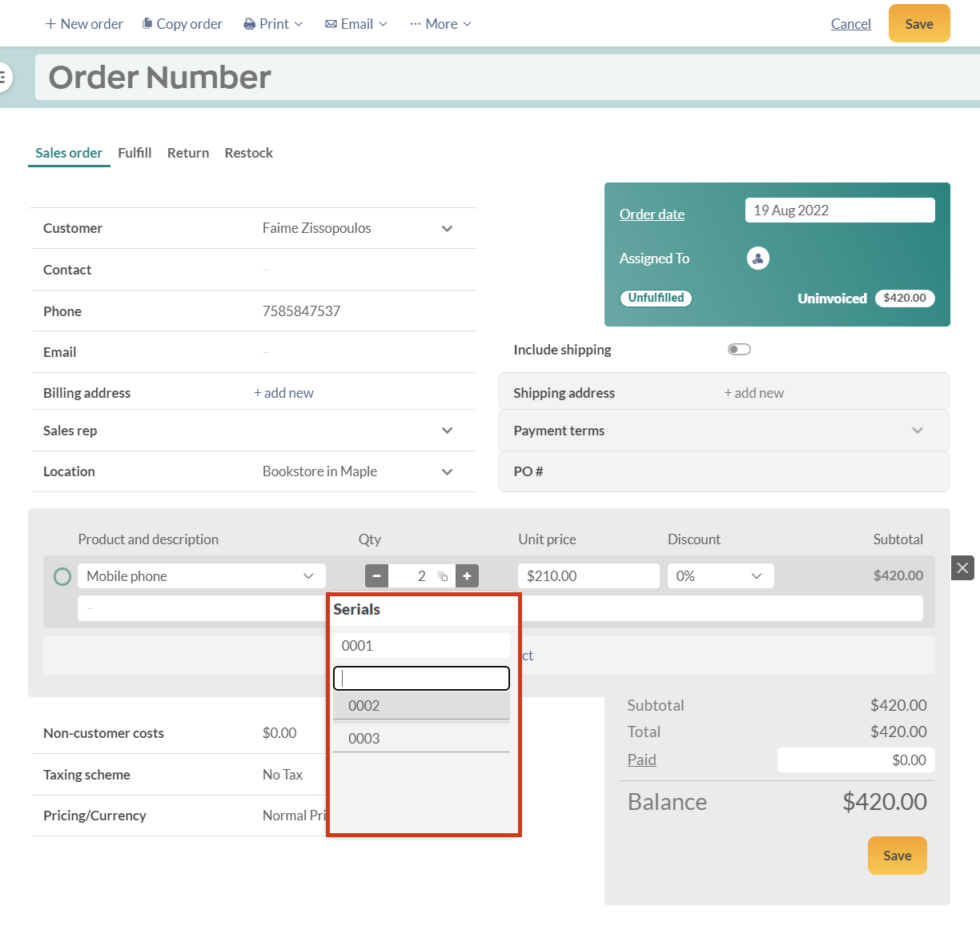Screen dimensions: 980x934
Task: Switch to the Fulfill tab
Action: click(134, 152)
